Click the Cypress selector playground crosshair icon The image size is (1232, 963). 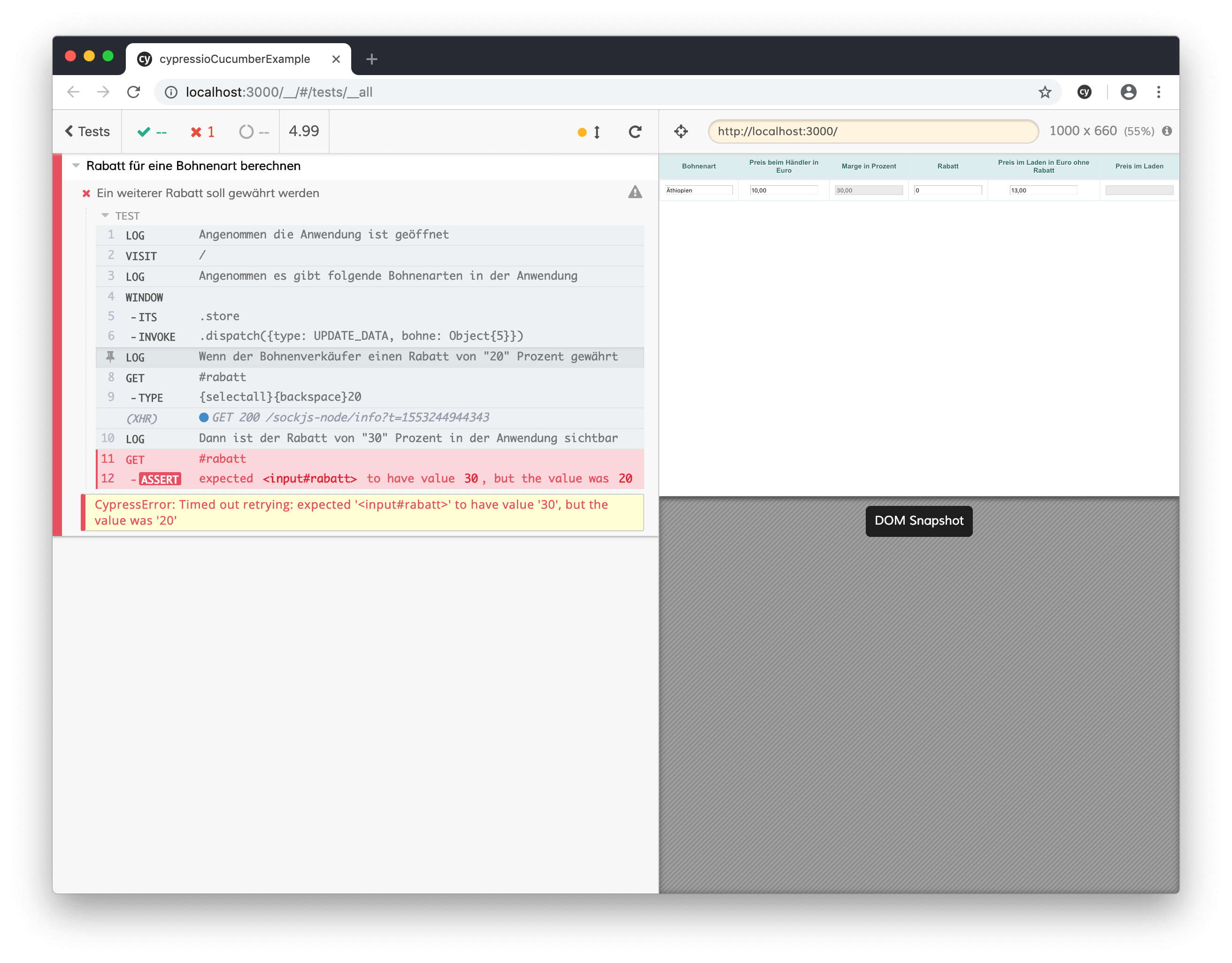click(x=681, y=131)
